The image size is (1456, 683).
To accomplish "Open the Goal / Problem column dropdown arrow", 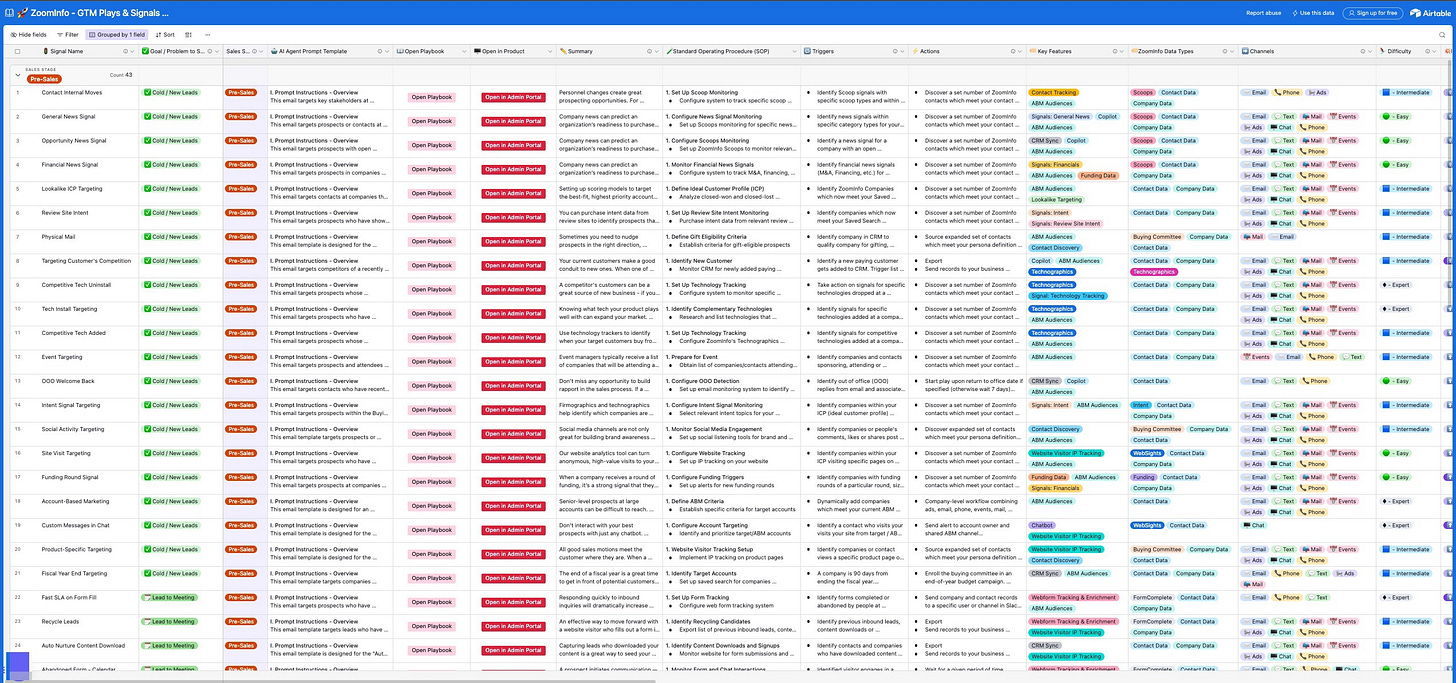I will (x=217, y=51).
